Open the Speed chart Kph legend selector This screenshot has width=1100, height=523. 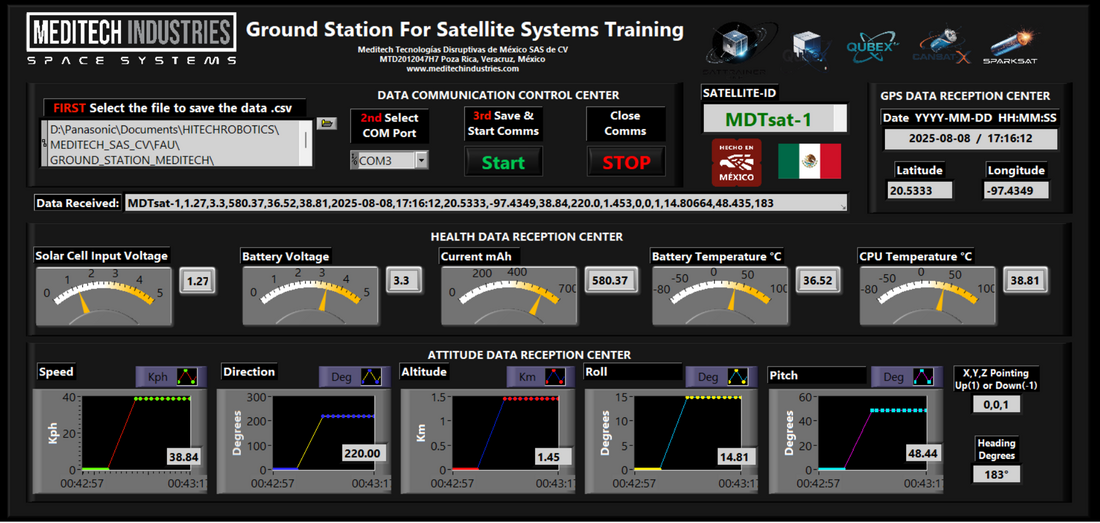click(x=158, y=377)
